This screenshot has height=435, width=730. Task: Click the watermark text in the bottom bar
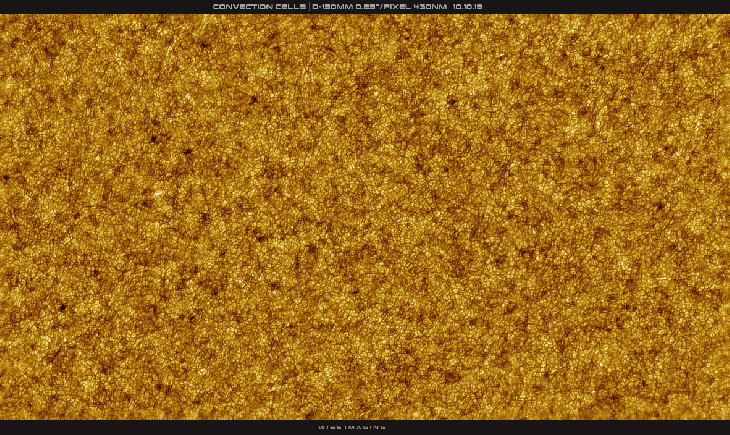(351, 428)
